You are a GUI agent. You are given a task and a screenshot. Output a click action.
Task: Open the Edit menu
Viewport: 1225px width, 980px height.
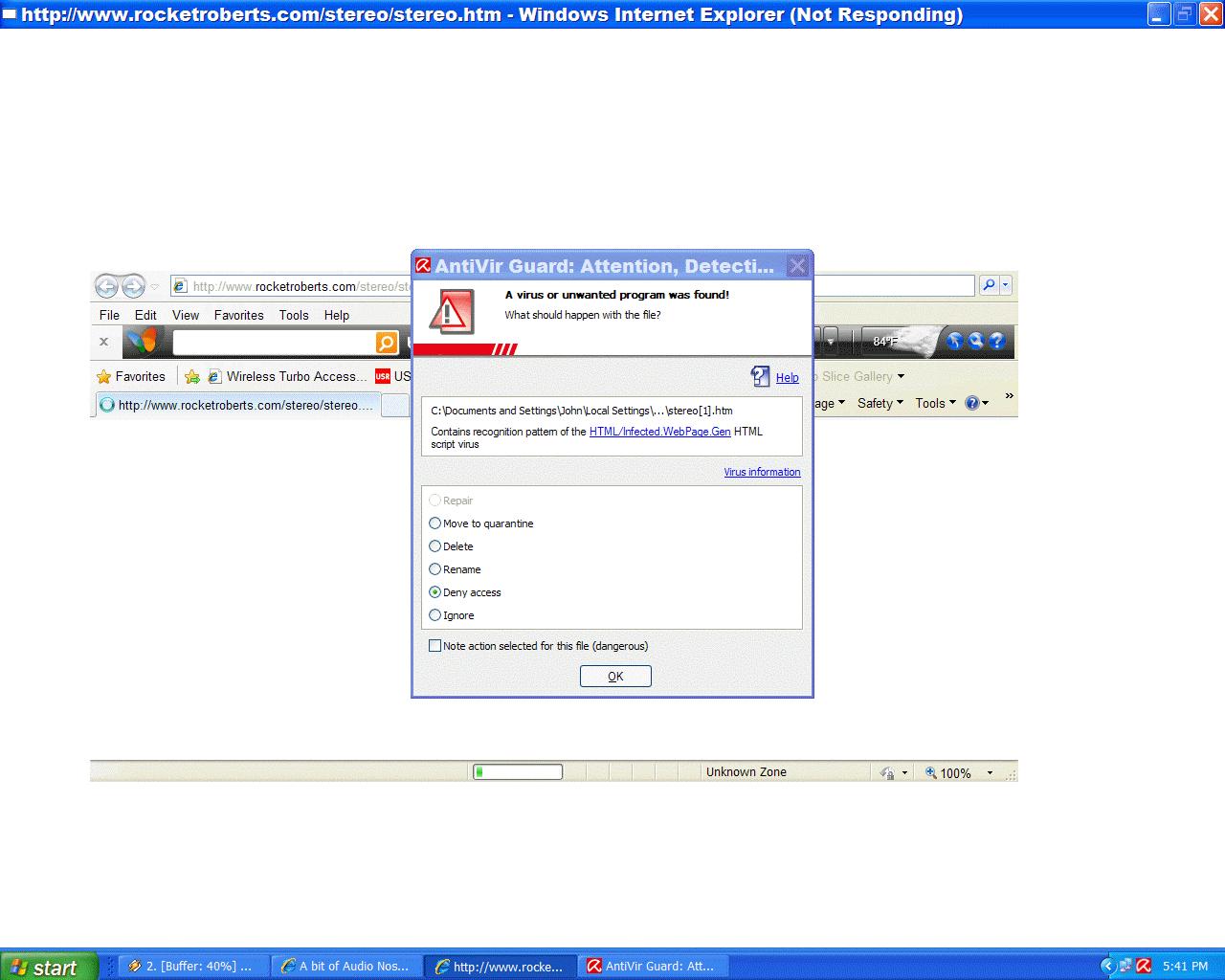tap(145, 315)
